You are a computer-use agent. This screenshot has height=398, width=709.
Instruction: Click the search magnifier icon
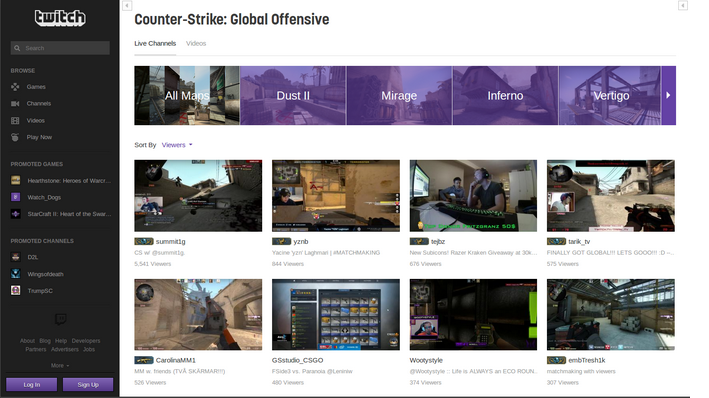(17, 48)
